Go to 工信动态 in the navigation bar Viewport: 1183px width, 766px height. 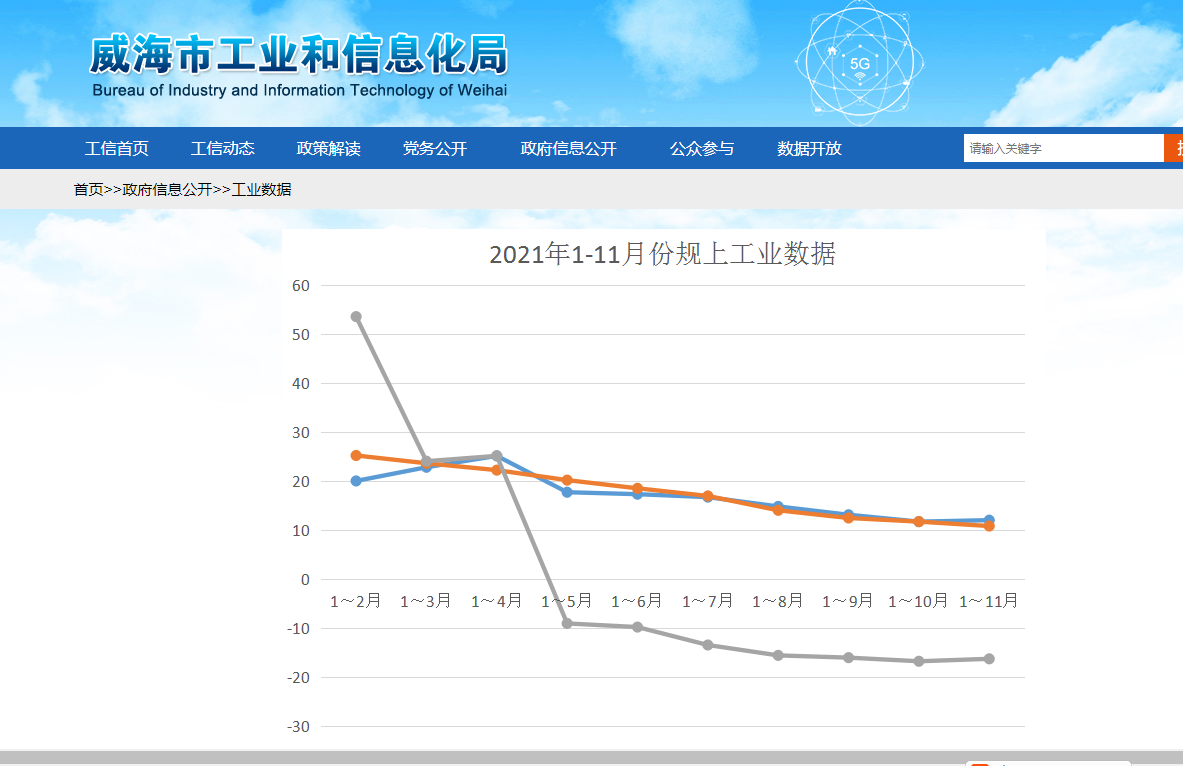(223, 148)
